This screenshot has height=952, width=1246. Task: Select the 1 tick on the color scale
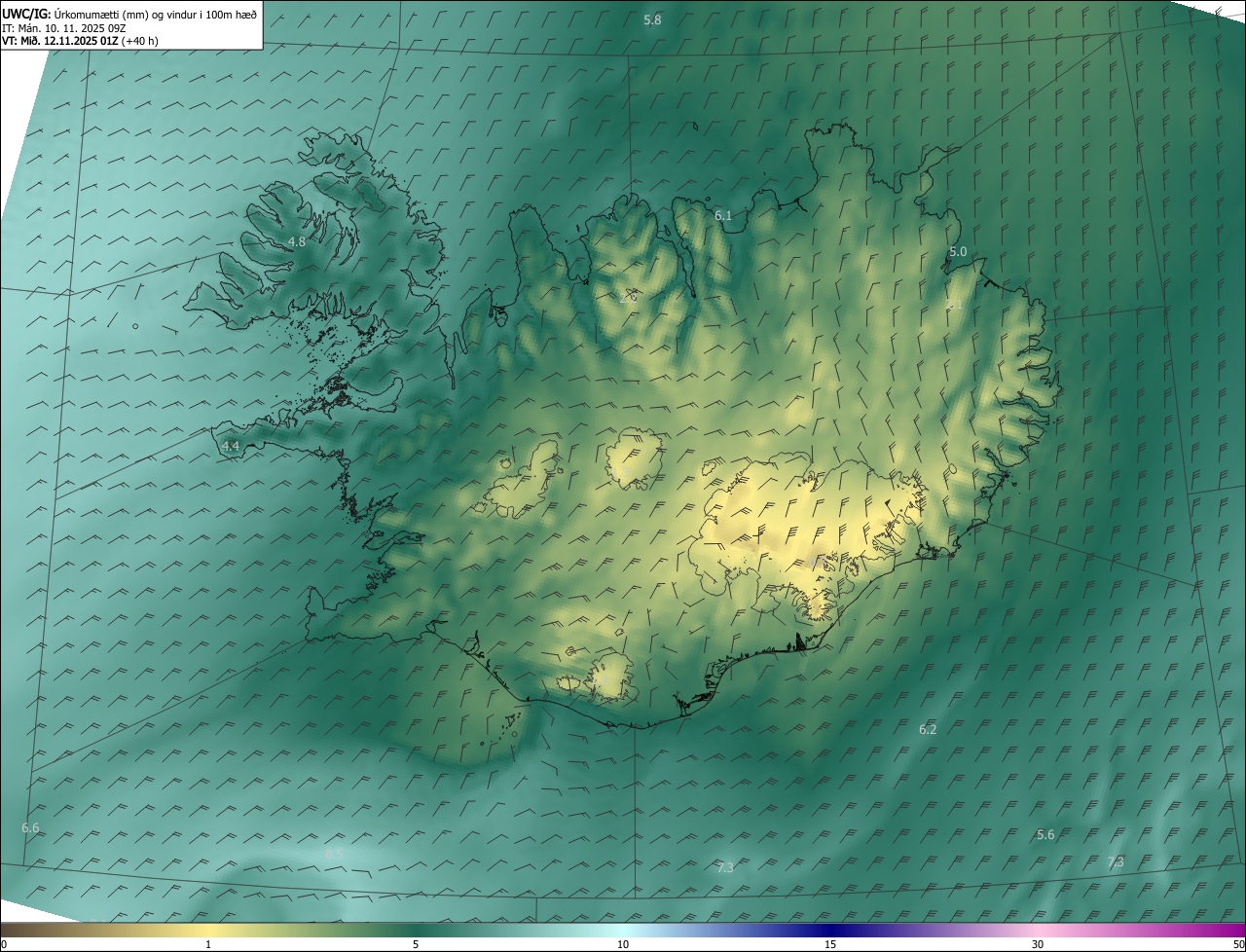click(x=208, y=944)
